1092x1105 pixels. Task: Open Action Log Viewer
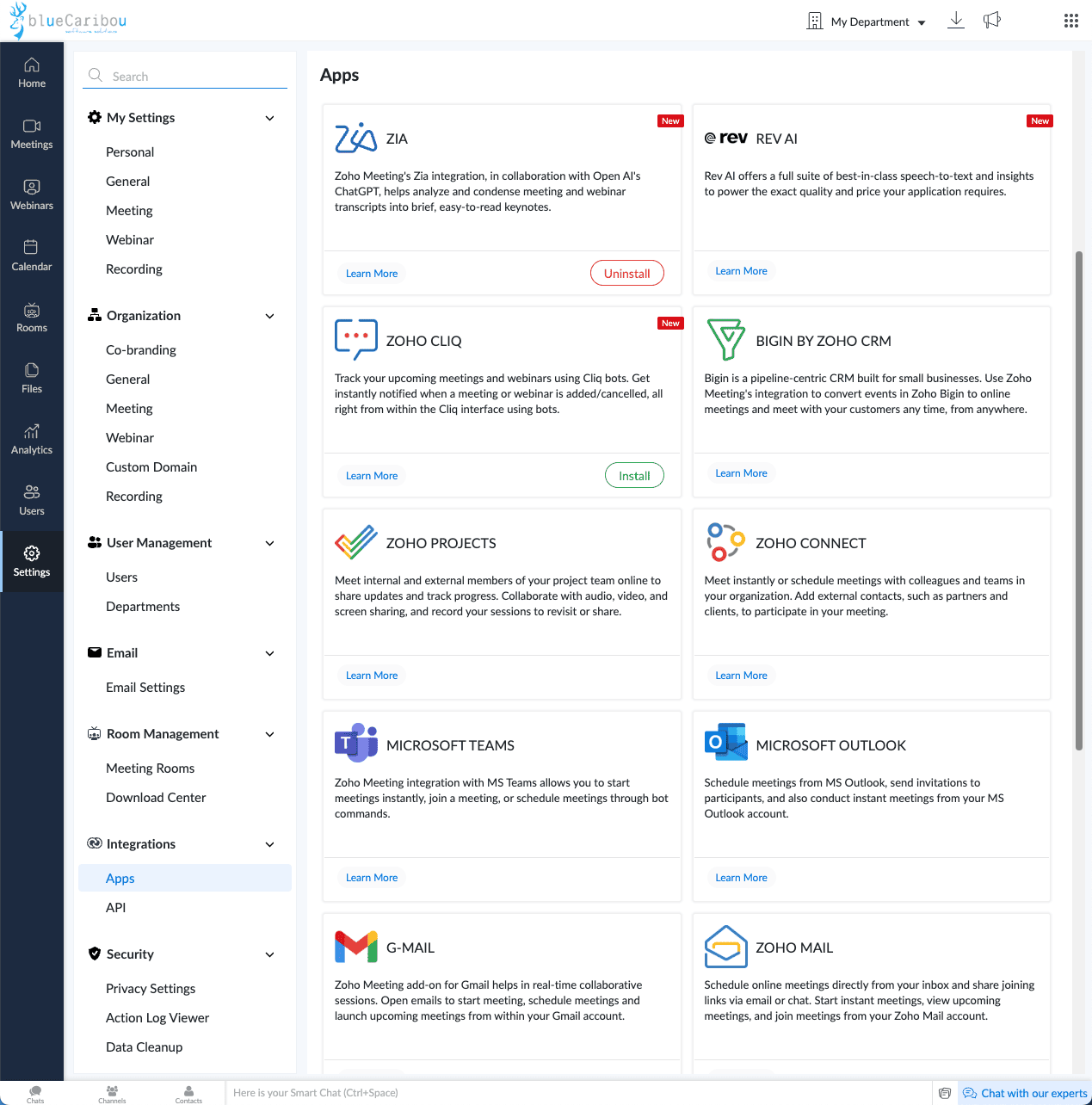(x=157, y=1017)
